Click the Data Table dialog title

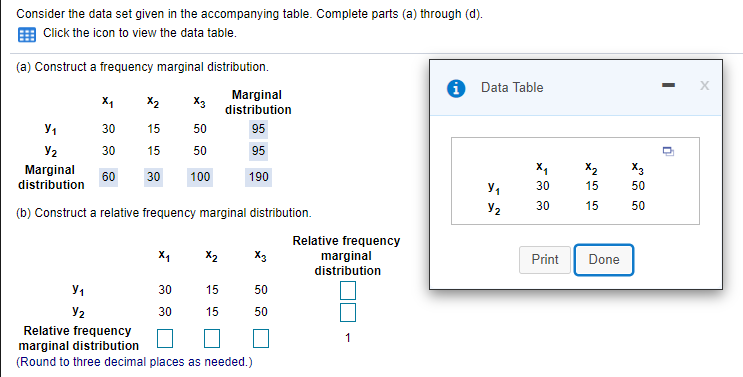click(512, 88)
